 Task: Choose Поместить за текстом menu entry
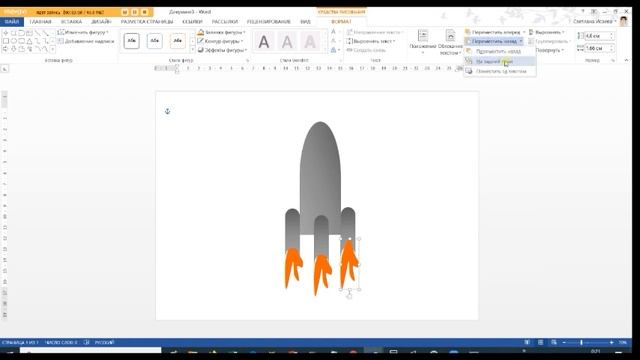point(500,71)
